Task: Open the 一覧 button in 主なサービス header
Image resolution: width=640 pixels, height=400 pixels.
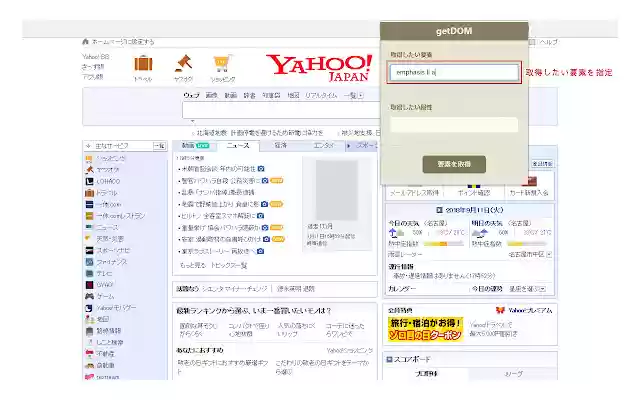Action: point(159,146)
